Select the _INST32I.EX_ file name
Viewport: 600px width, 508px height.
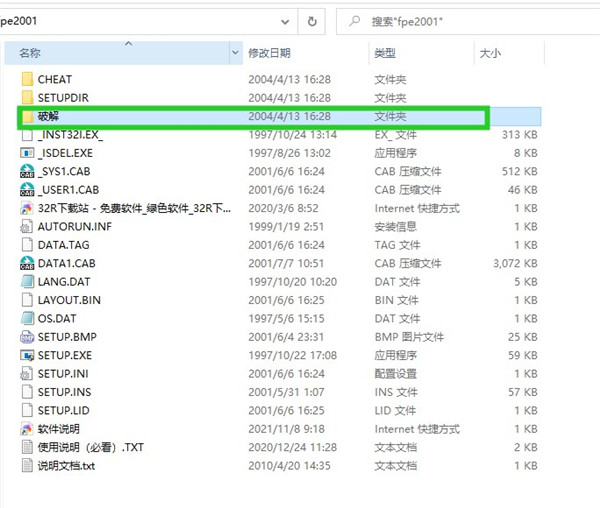(x=70, y=135)
